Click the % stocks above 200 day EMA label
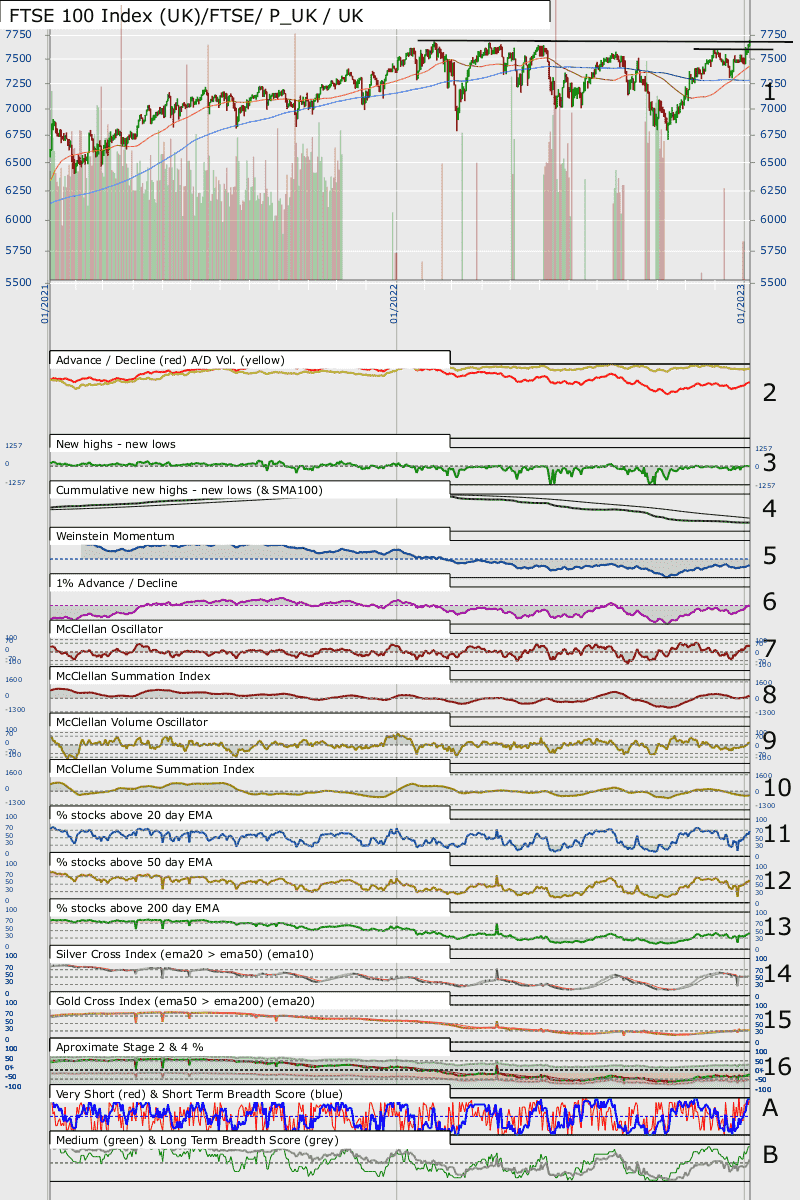The height and width of the screenshot is (1200, 800). tap(137, 907)
